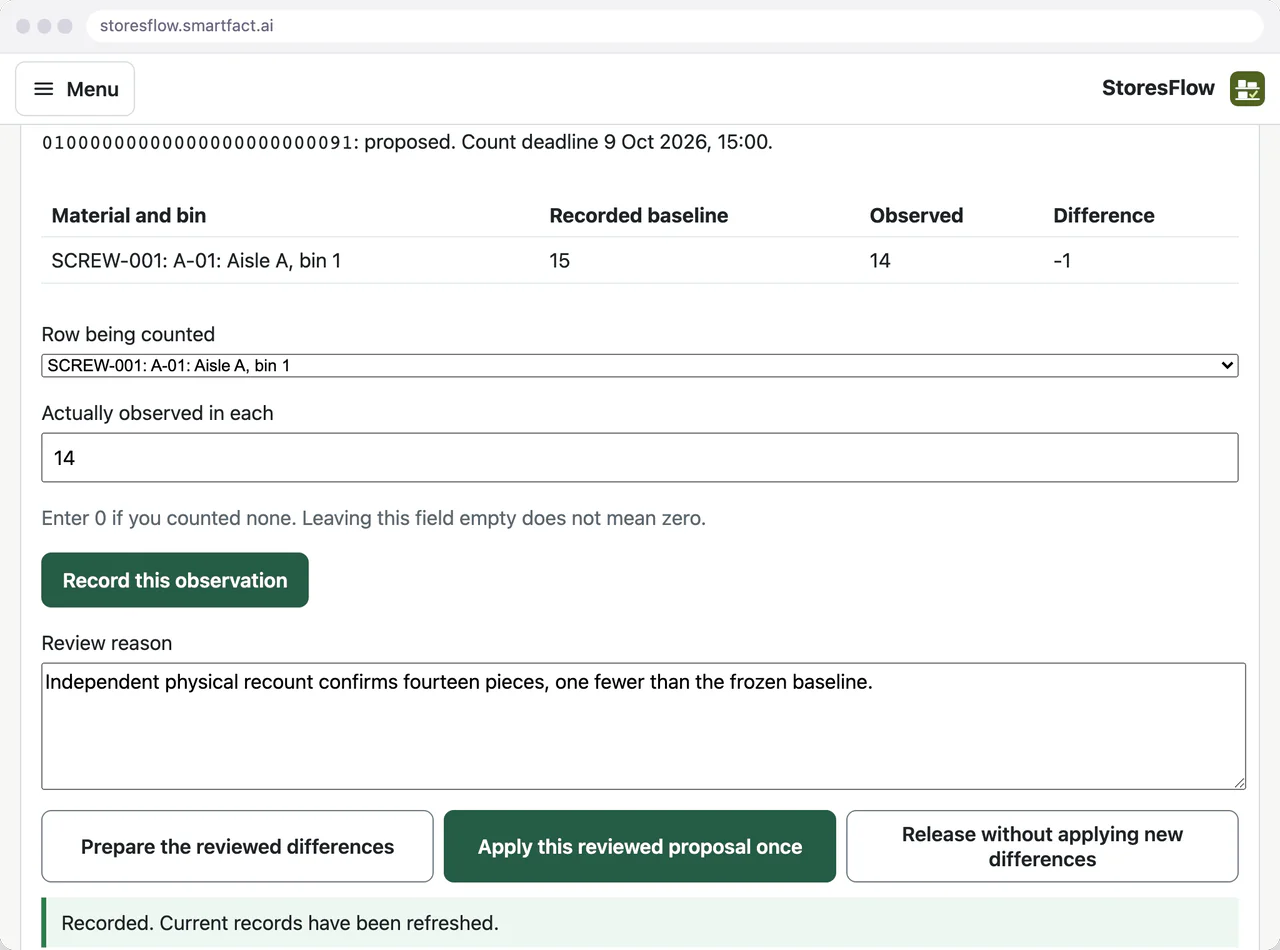
Task: Click the Difference value -1
Action: (1062, 261)
